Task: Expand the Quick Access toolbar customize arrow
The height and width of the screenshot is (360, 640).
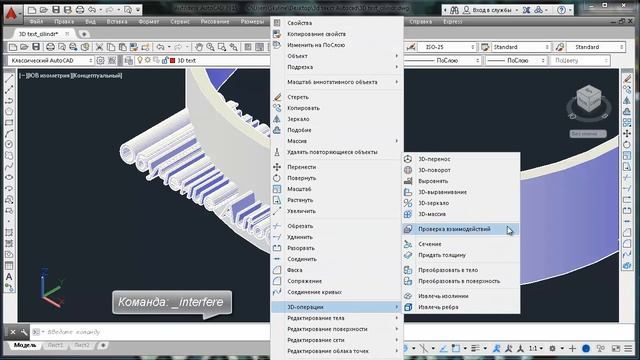Action: [x=138, y=10]
